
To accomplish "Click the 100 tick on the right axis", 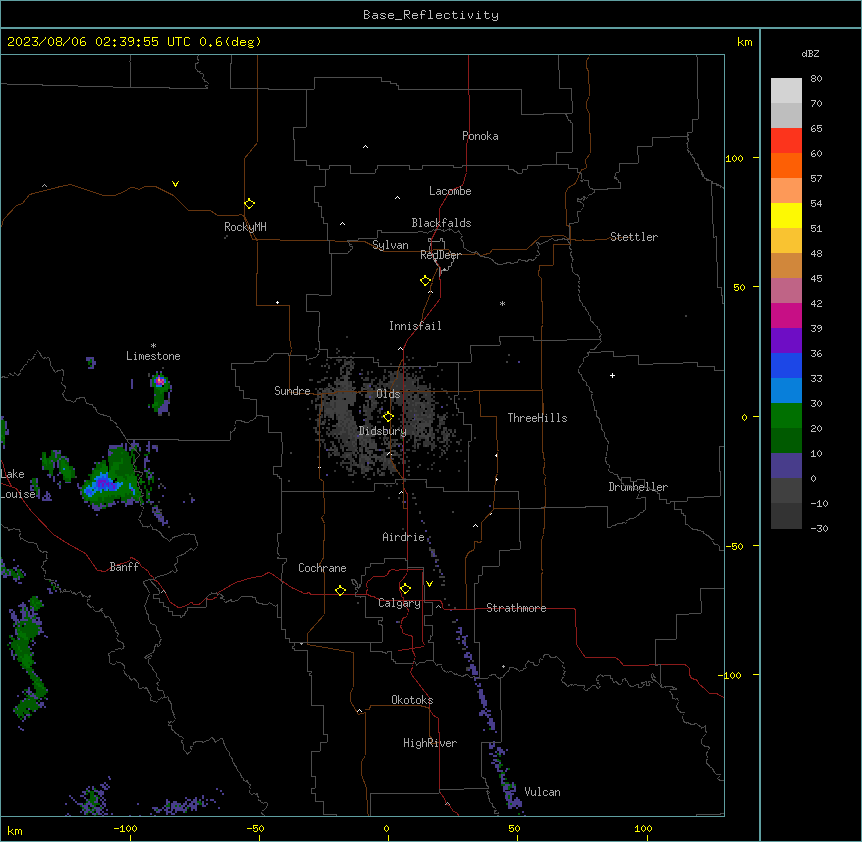I will 735,158.
